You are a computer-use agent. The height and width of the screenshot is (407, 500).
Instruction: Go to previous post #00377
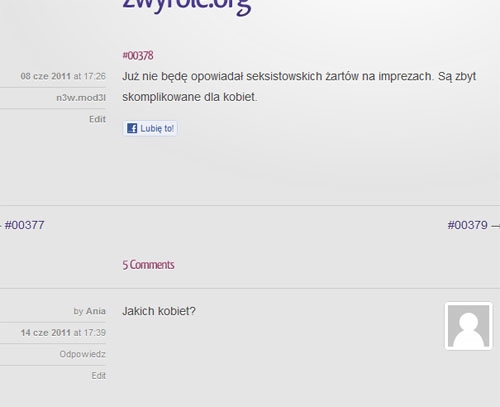24,225
